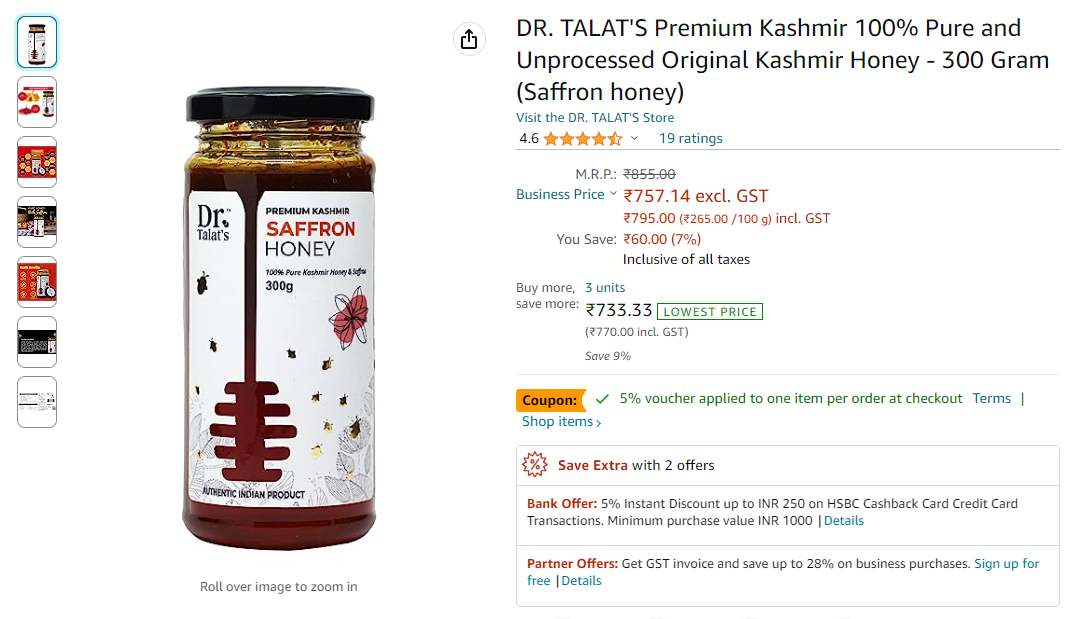Visit the DR. TALAT'S Store link
The image size is (1071, 619).
pos(595,118)
